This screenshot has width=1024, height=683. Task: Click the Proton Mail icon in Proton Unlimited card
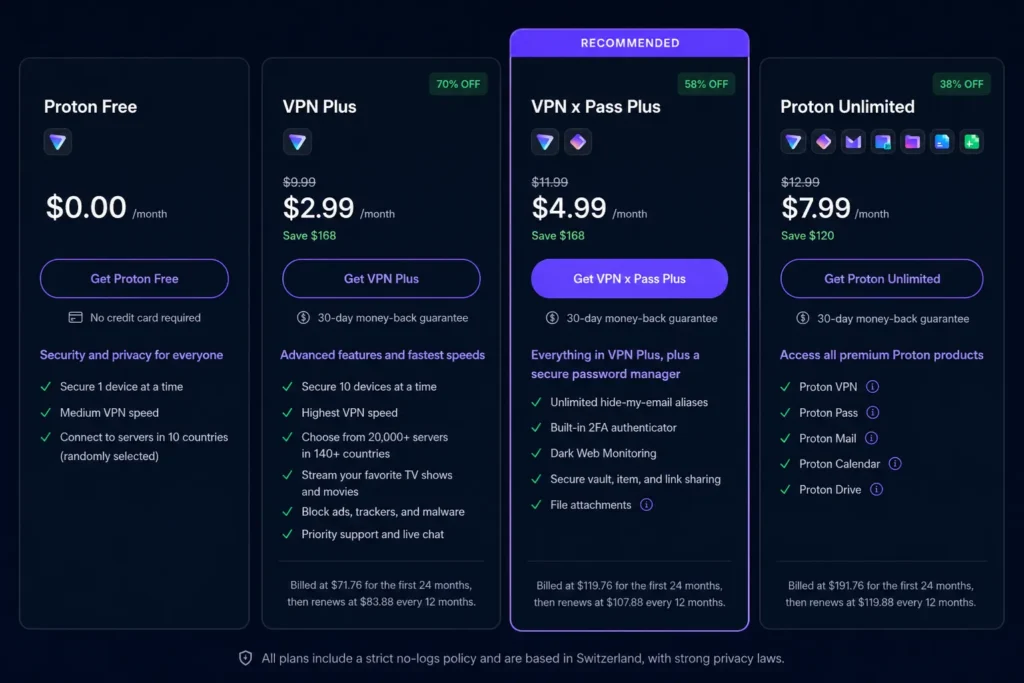click(853, 142)
